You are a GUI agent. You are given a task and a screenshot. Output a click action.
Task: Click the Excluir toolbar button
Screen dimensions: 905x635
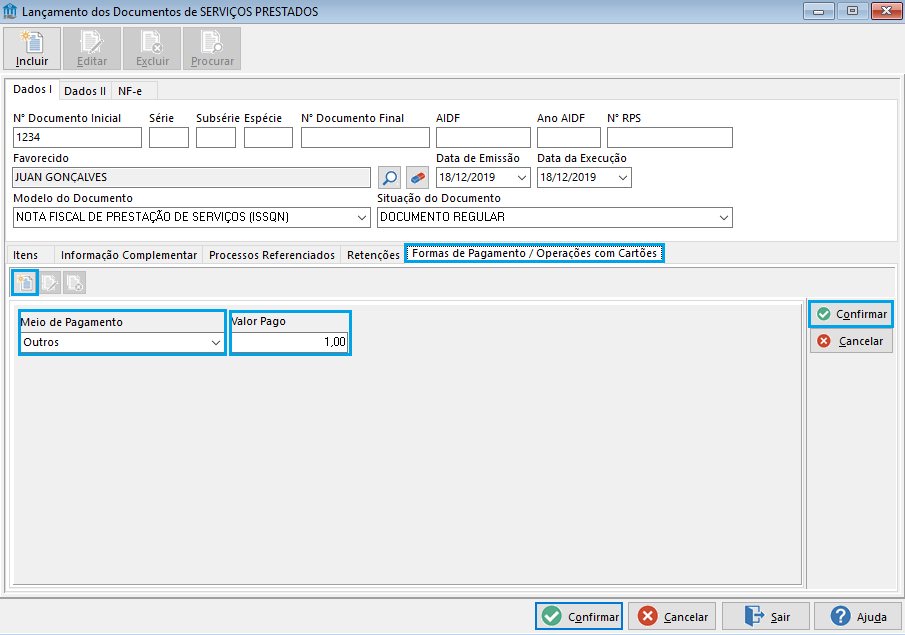152,48
